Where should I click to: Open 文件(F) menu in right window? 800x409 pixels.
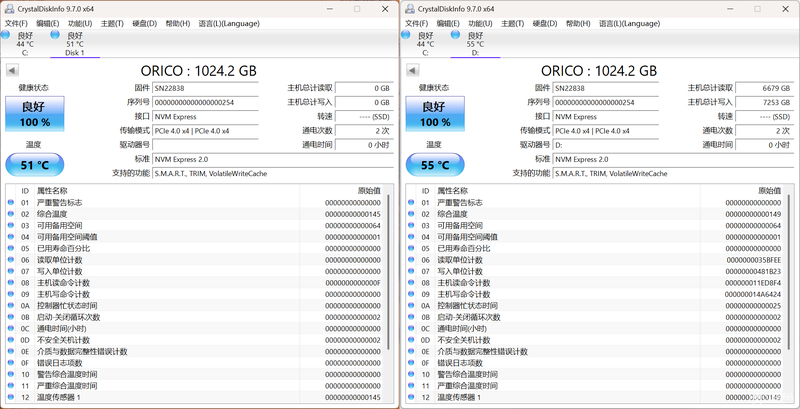click(417, 23)
